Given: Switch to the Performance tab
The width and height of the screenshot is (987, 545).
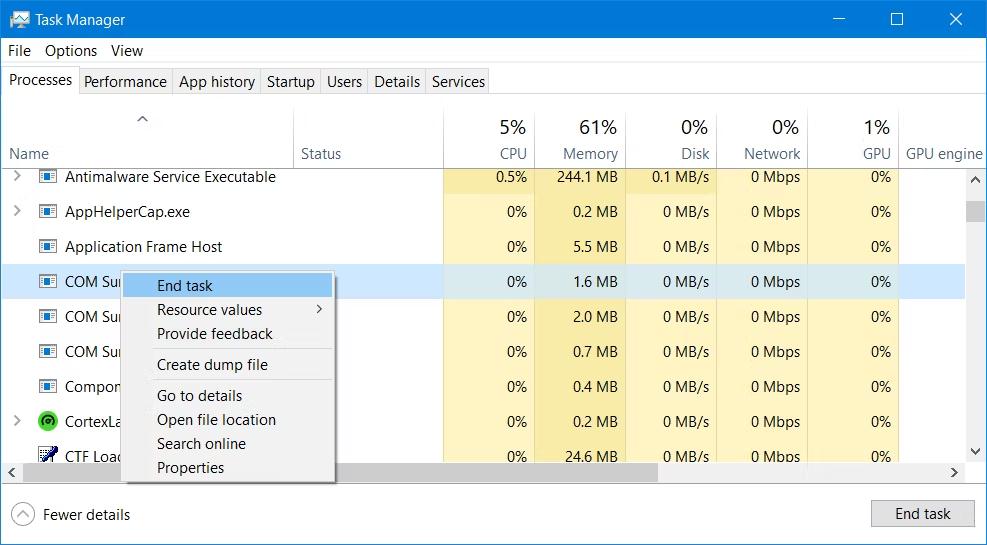Looking at the screenshot, I should (x=125, y=82).
